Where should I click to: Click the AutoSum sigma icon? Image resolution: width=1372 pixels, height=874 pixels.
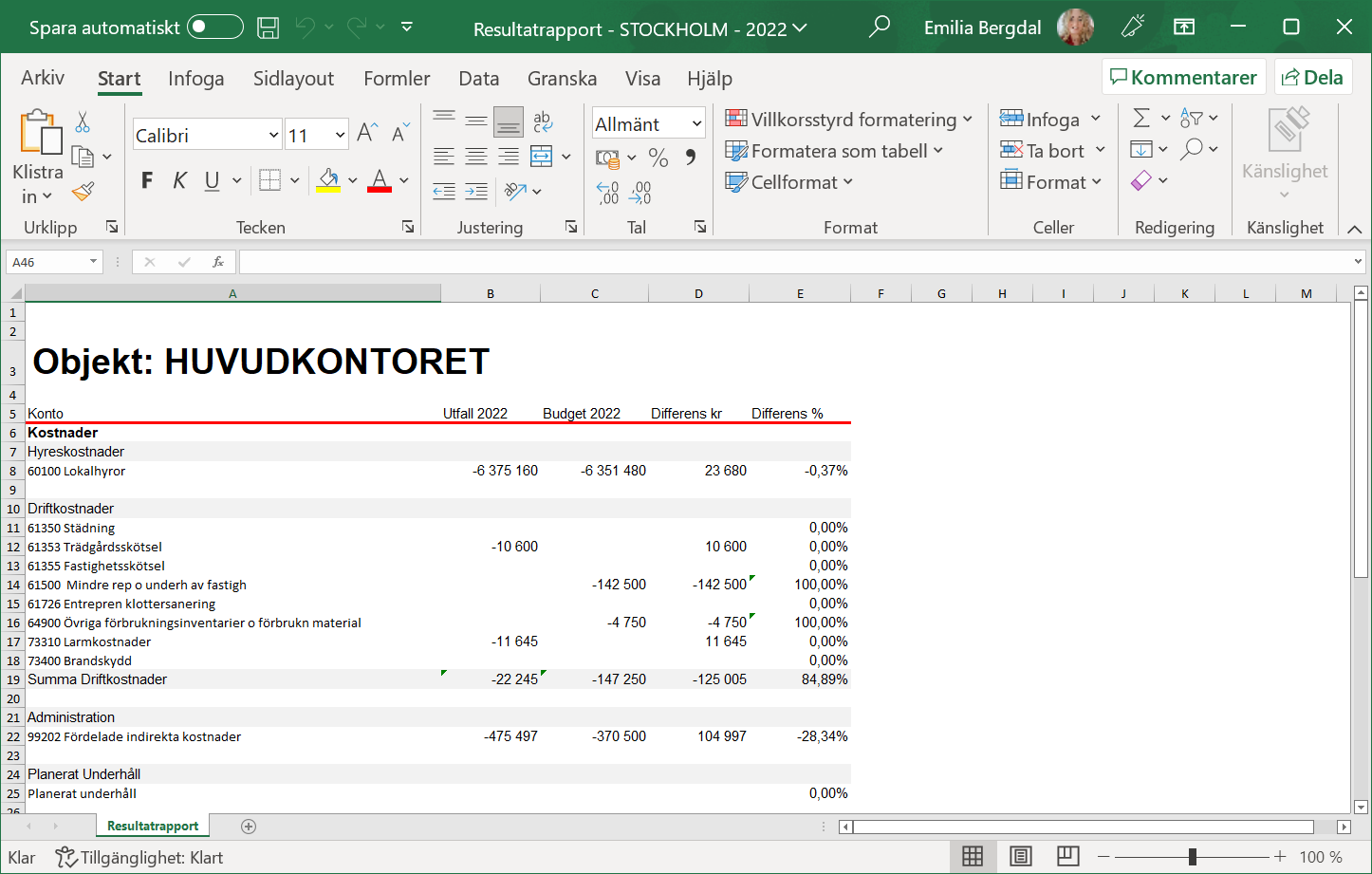click(x=1141, y=119)
